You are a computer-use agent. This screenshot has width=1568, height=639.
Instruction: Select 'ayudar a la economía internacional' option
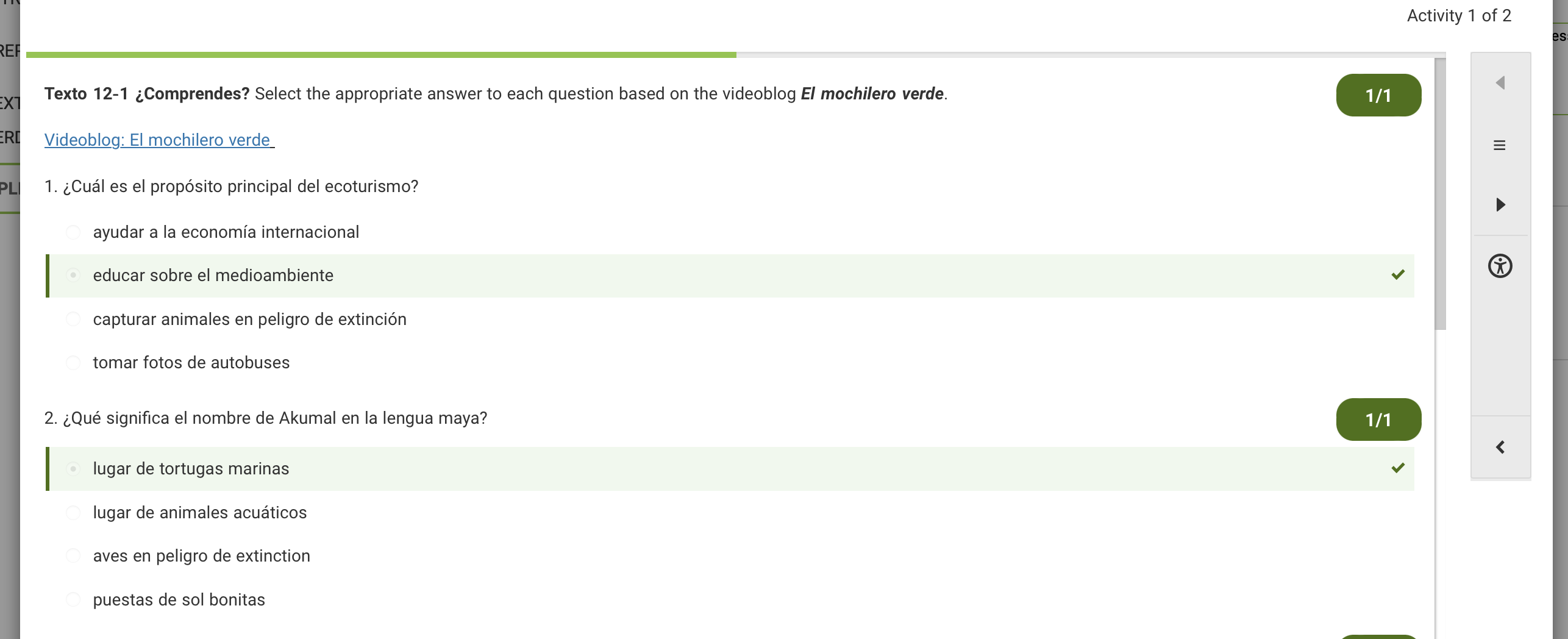pyautogui.click(x=73, y=232)
